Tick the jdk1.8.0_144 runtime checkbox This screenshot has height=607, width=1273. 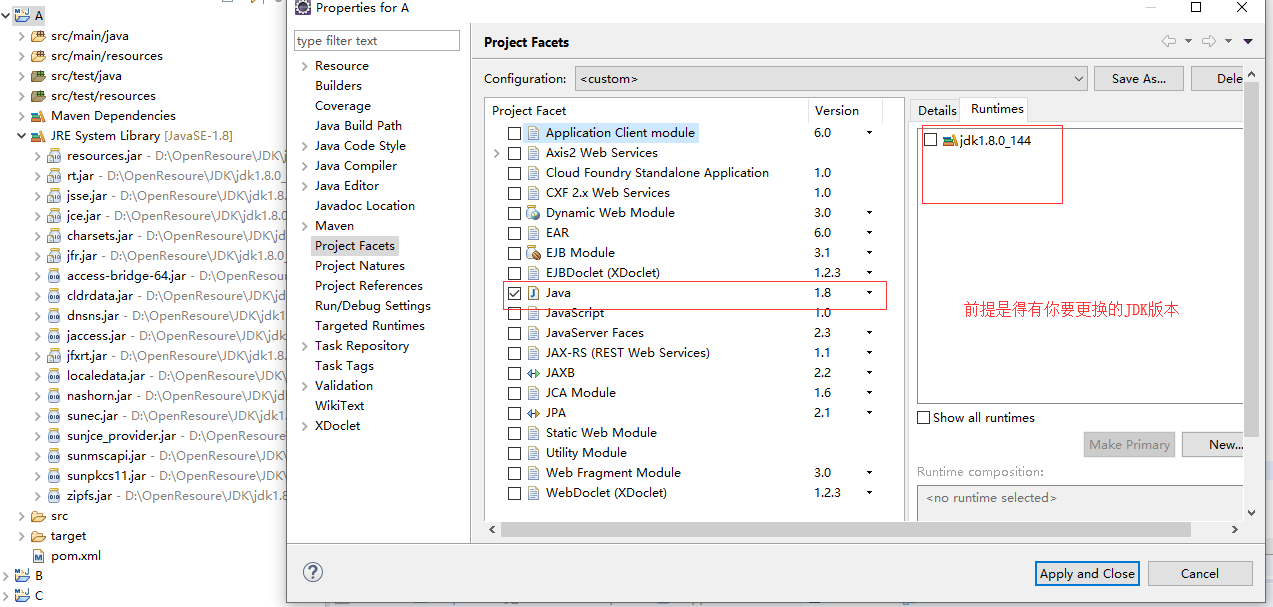(930, 140)
